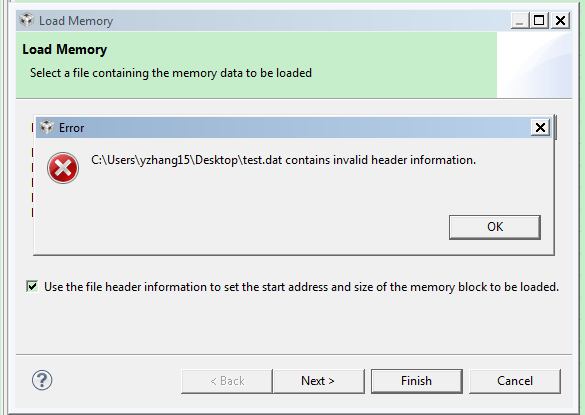Minimize the Load Memory window
Image resolution: width=585 pixels, height=415 pixels.
click(520, 21)
